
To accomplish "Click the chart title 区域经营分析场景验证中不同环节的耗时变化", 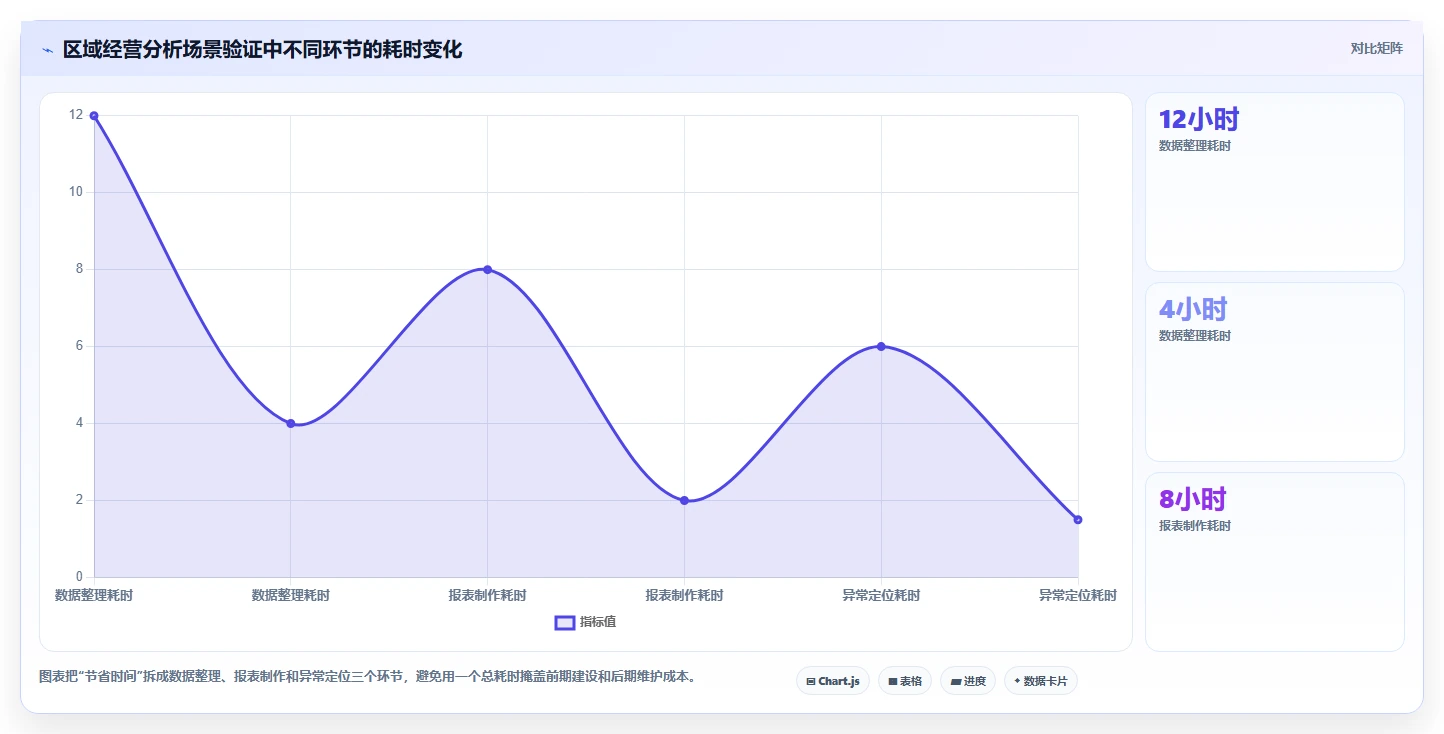I will 263,50.
